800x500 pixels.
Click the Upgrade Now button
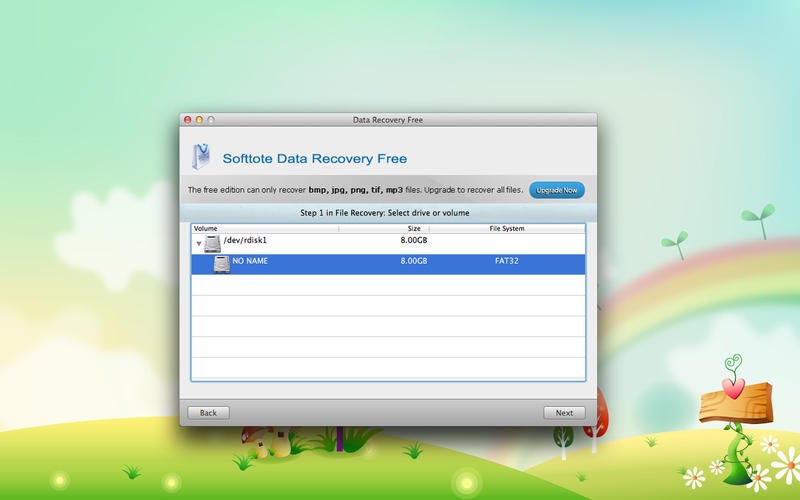(557, 190)
